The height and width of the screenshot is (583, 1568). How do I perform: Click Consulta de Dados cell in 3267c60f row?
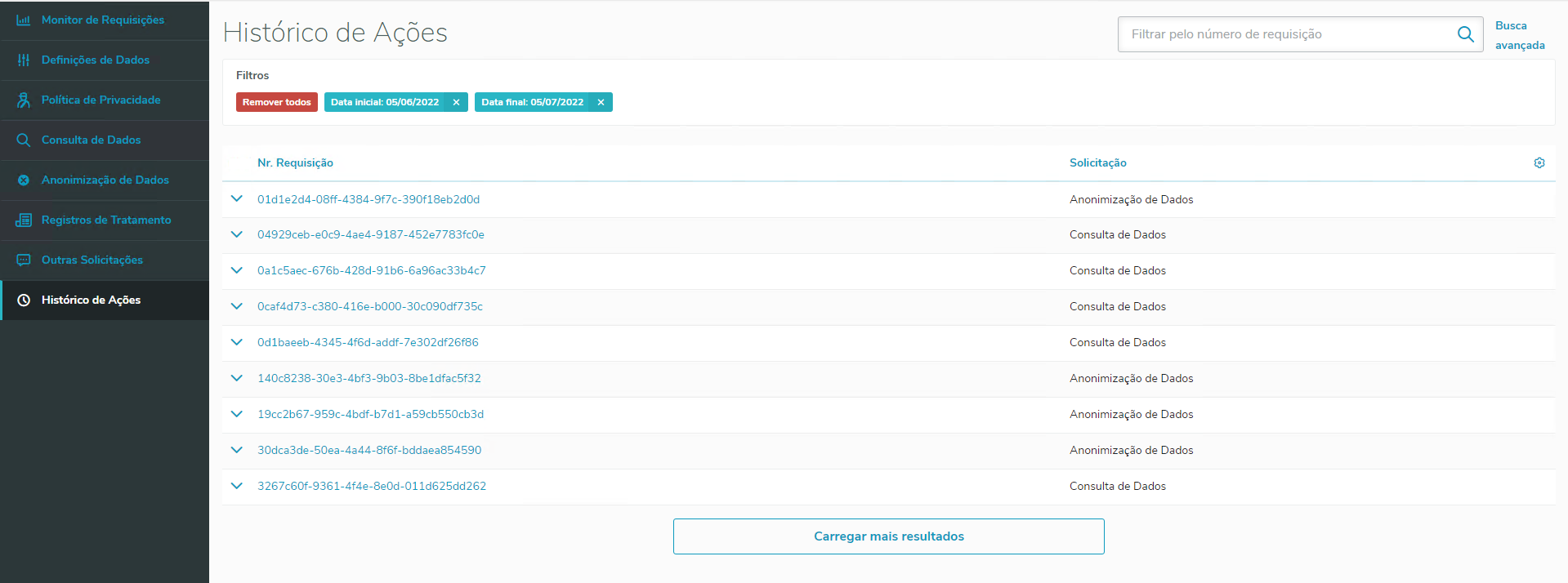point(1118,486)
